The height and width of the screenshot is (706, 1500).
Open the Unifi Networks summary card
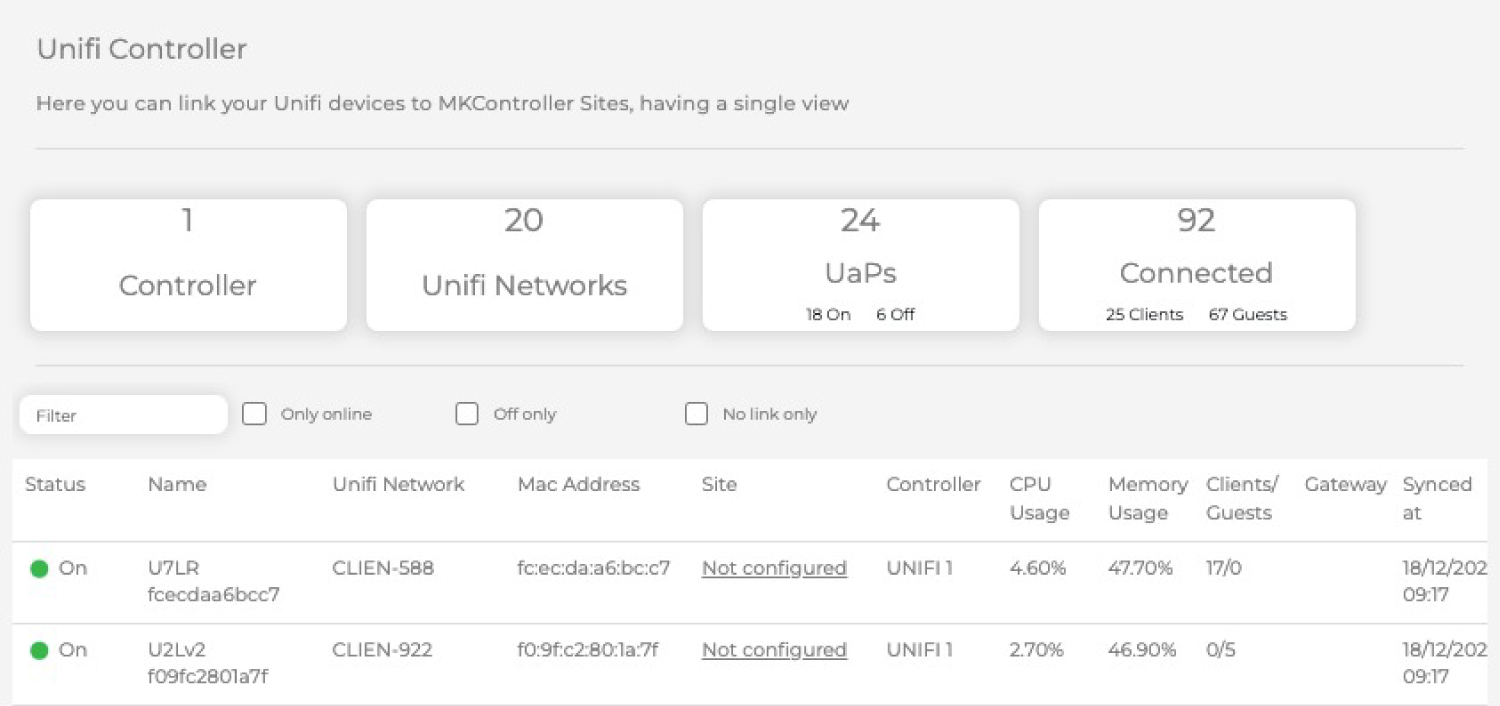tap(524, 263)
